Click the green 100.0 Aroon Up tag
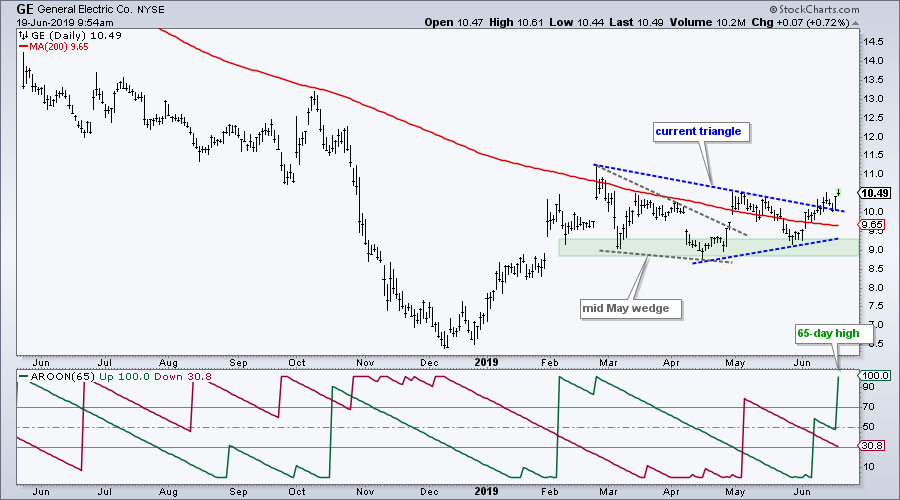 875,375
